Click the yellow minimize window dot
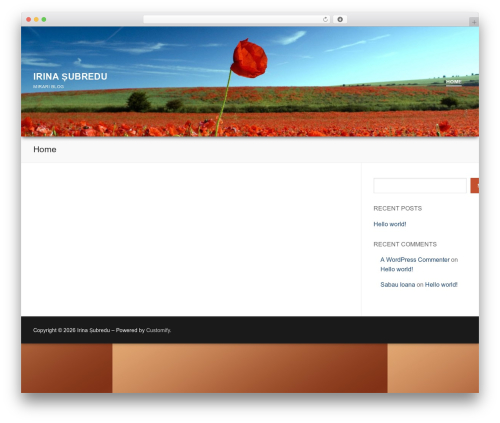 coord(36,20)
